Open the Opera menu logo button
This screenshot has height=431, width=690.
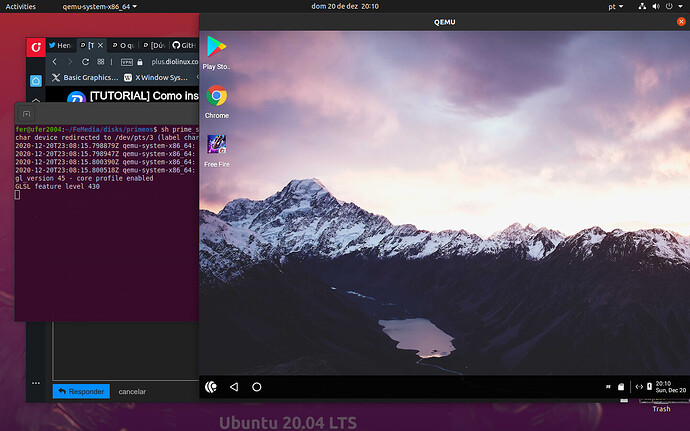[x=36, y=47]
